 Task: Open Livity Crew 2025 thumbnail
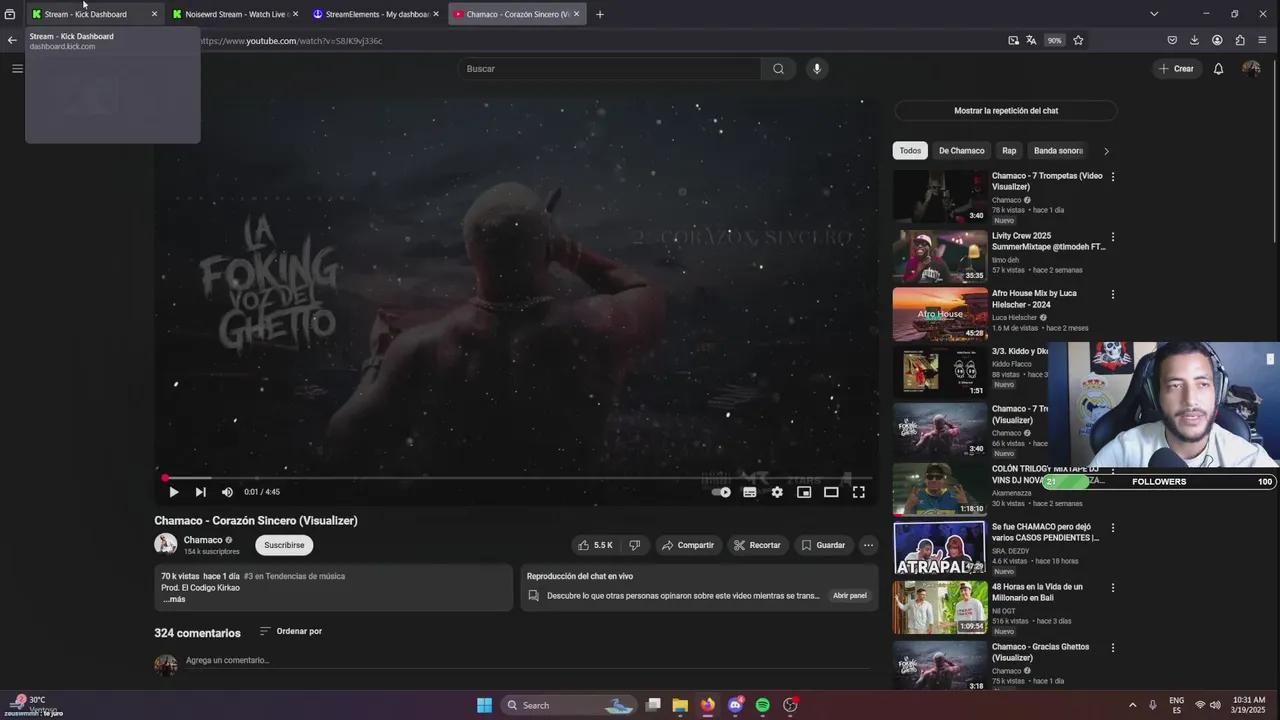(x=940, y=256)
